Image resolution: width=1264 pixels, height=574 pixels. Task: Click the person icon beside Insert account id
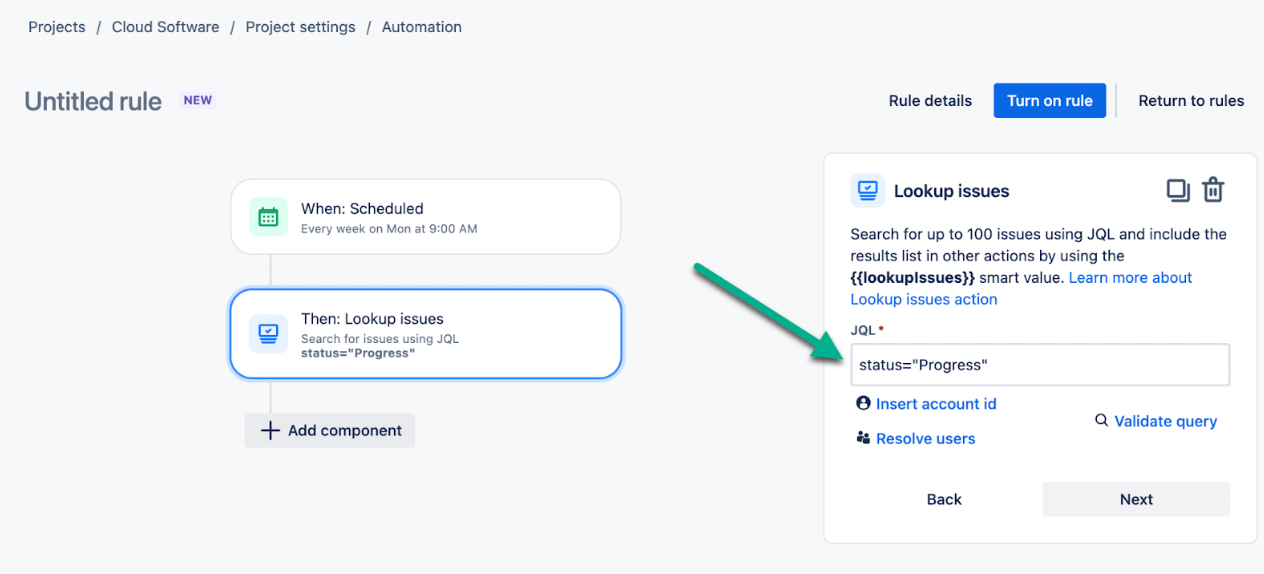click(863, 403)
